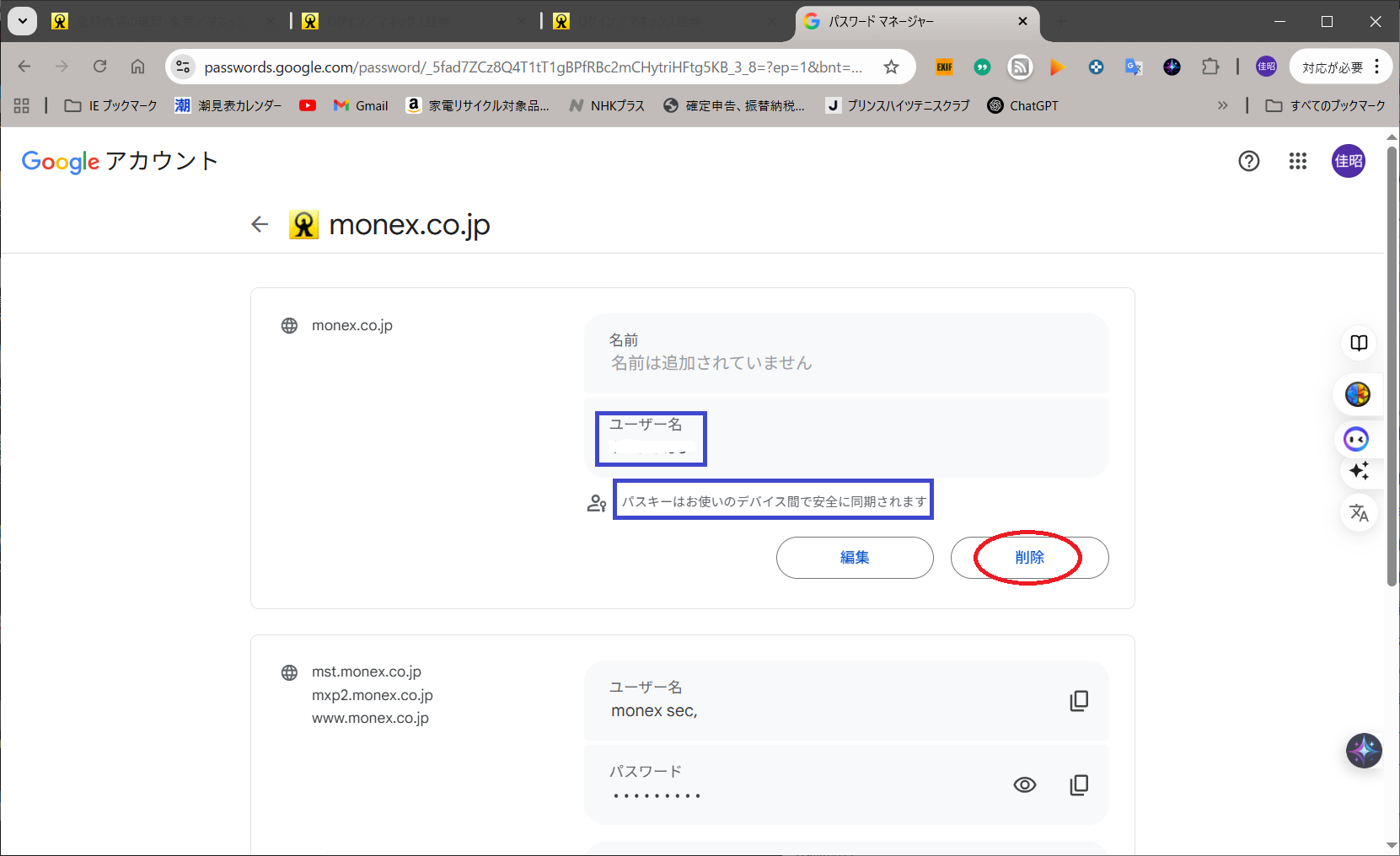This screenshot has width=1400, height=856.
Task: Click the Google Translate extension icon
Action: [x=1134, y=67]
